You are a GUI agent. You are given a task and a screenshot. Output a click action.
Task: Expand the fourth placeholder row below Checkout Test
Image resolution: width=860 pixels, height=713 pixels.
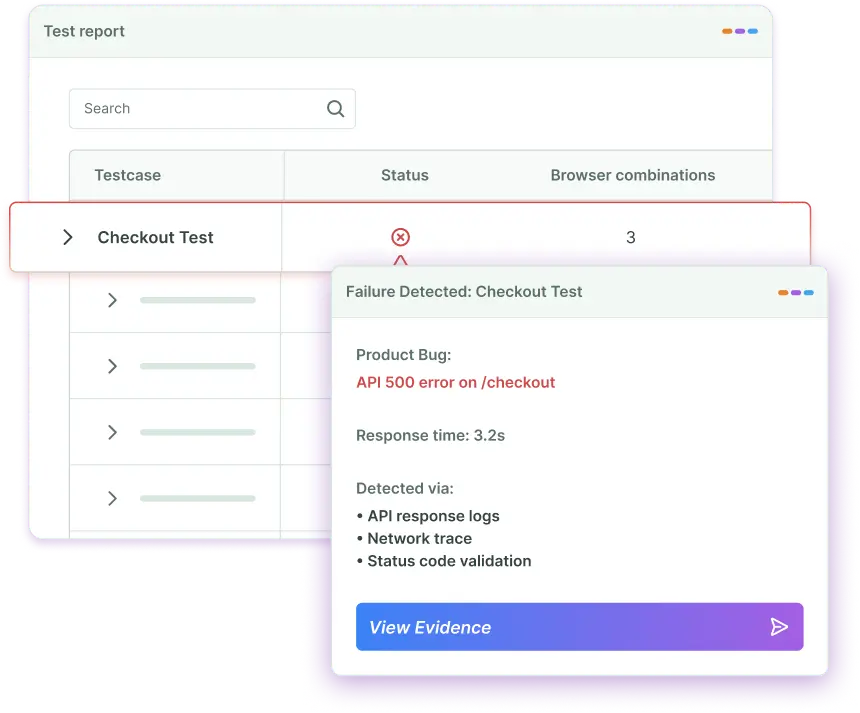pyautogui.click(x=112, y=498)
